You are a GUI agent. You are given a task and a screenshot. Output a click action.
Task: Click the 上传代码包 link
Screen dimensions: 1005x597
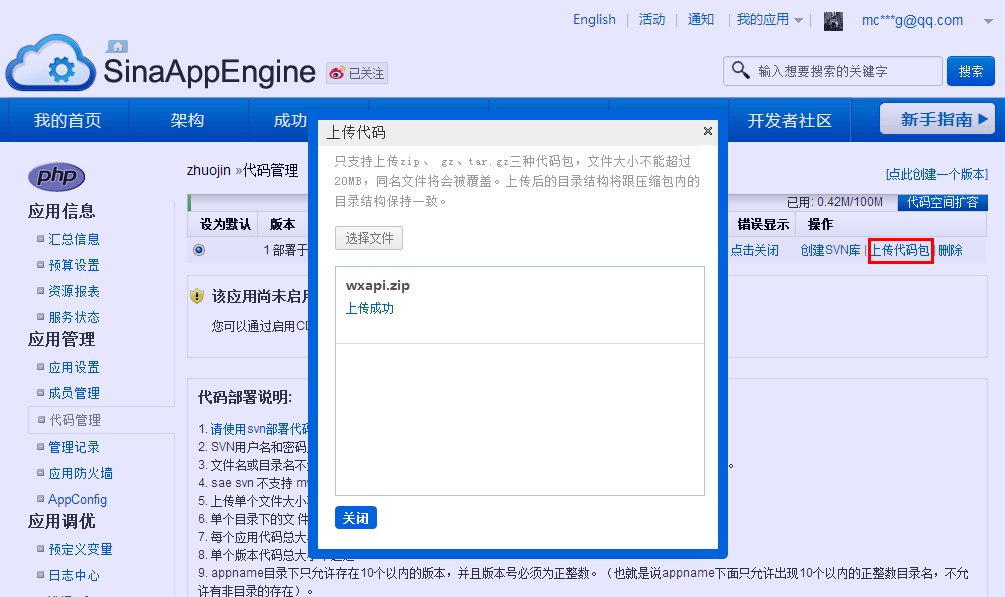pyautogui.click(x=900, y=251)
